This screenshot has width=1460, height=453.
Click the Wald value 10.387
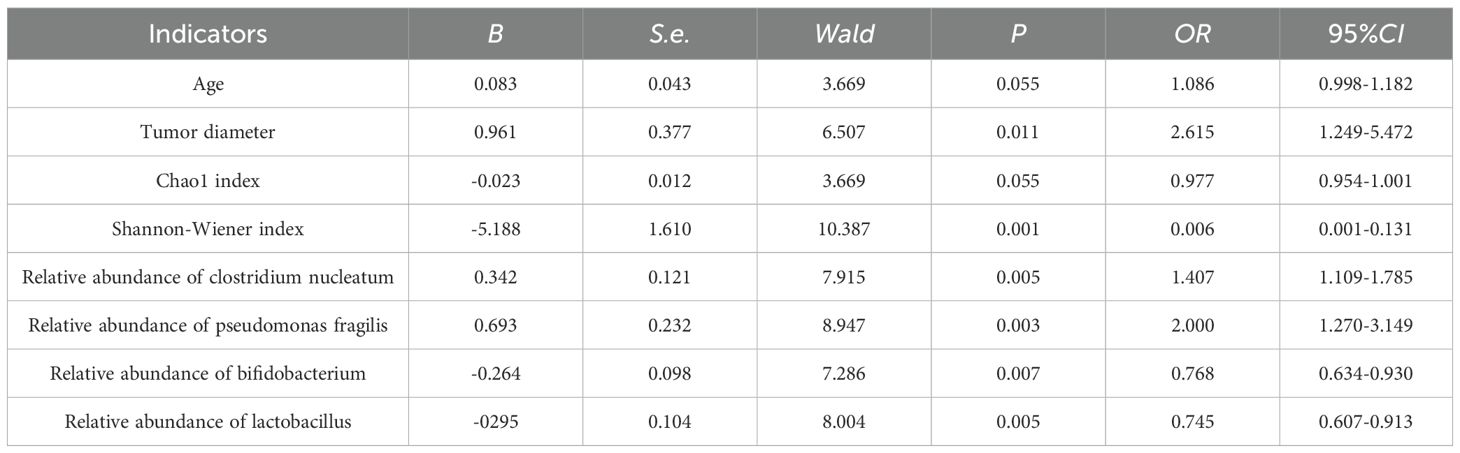843,228
